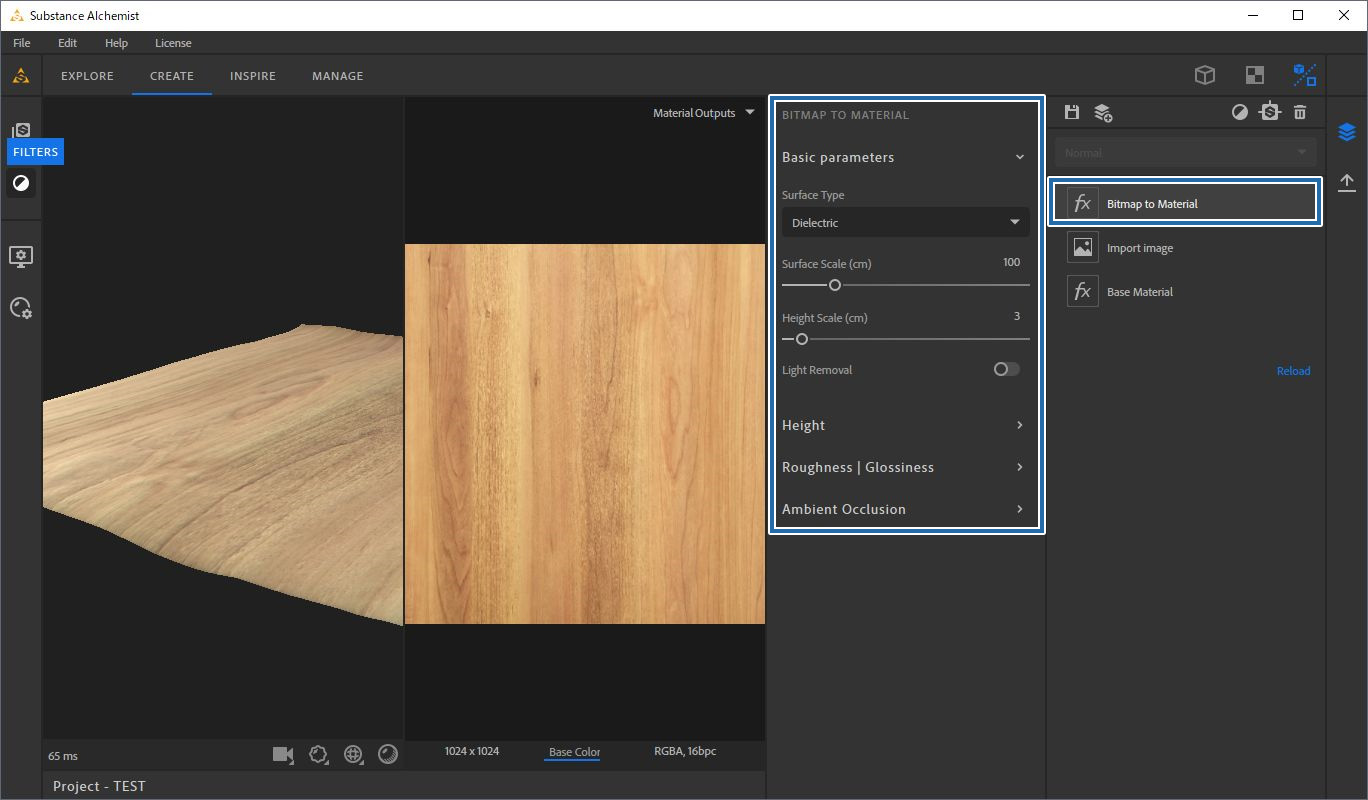Select the Bitmap to Material layer

1185,203
